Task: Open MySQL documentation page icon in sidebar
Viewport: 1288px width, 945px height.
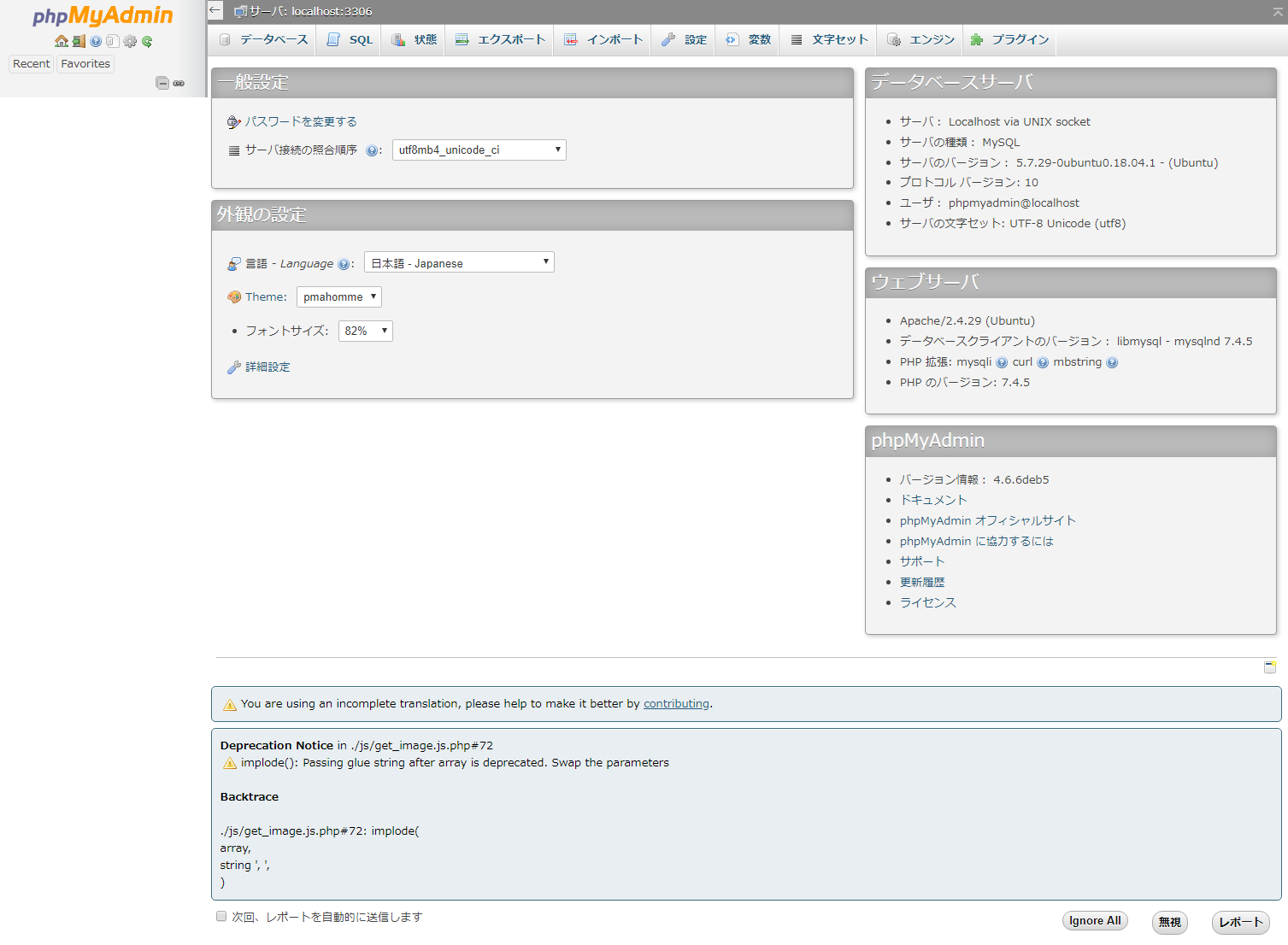Action: tap(112, 41)
